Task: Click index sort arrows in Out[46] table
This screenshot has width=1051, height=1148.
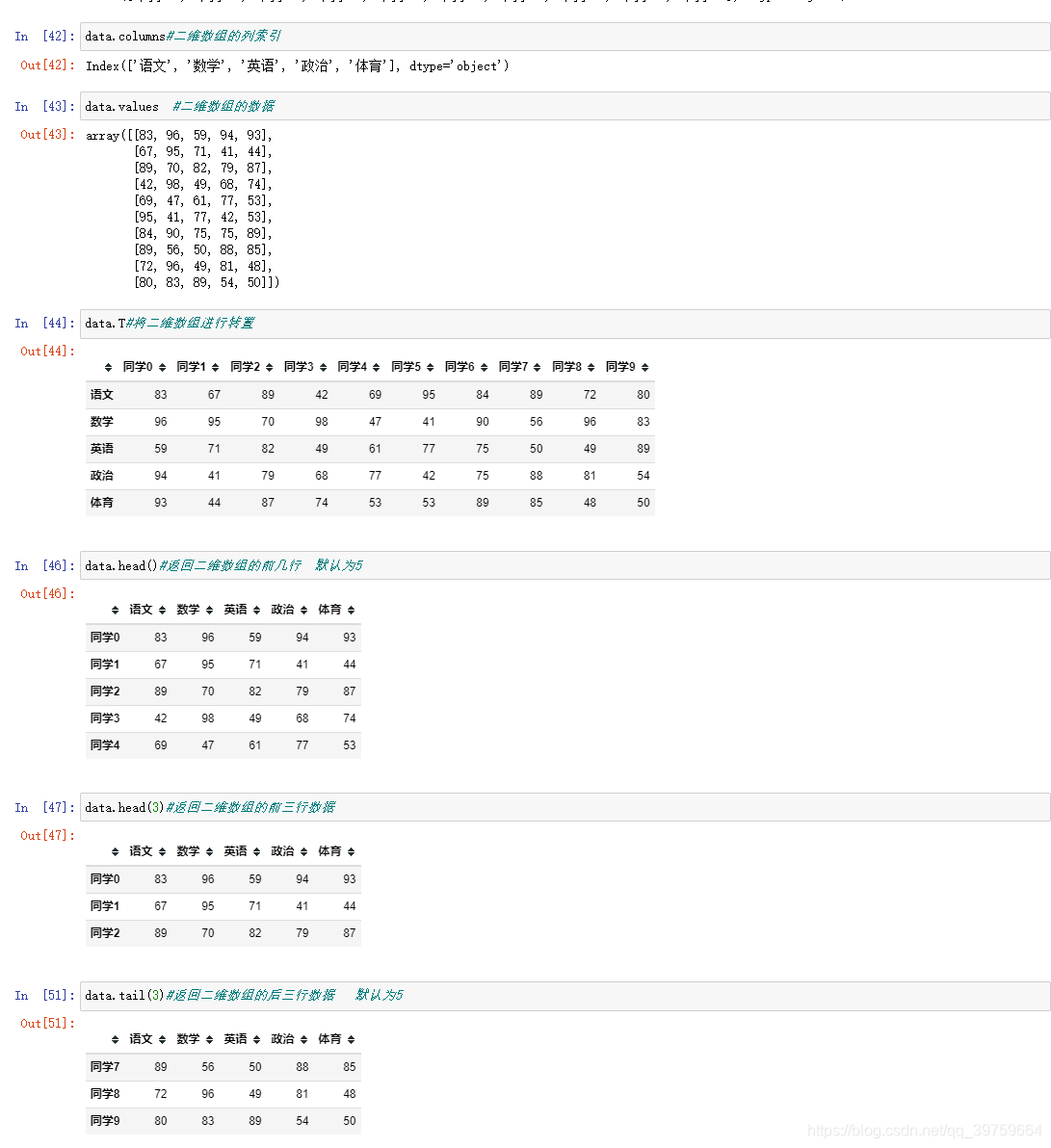Action: pos(115,610)
